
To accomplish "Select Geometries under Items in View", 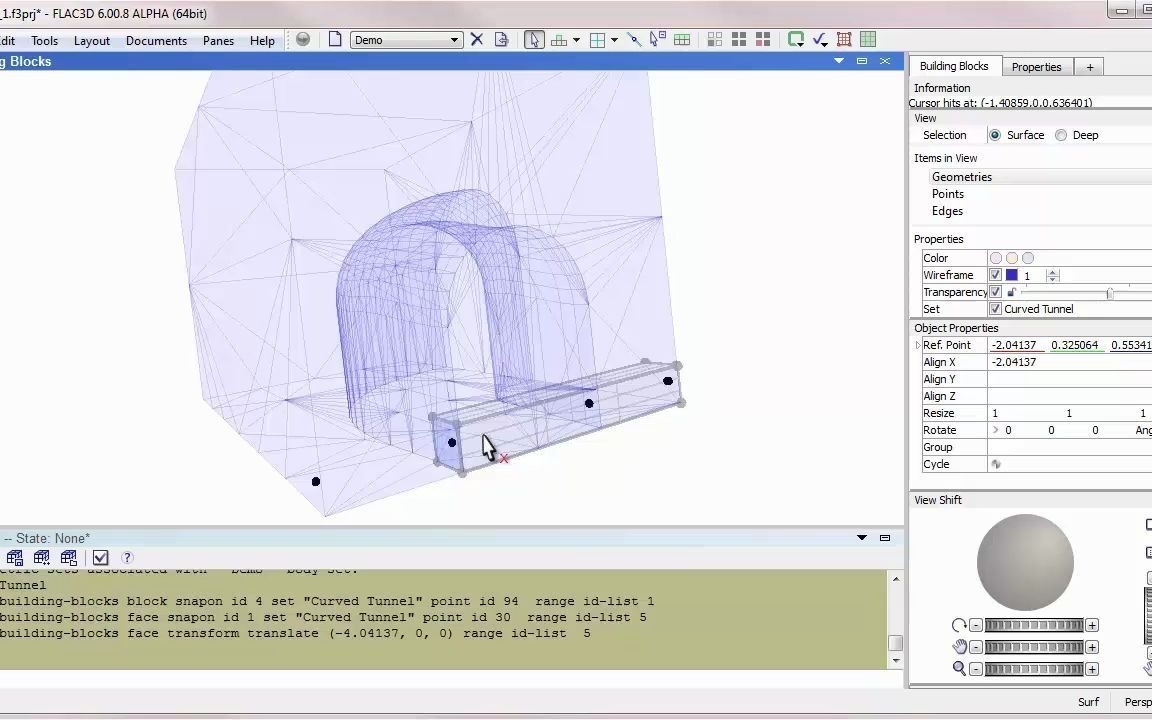I will (961, 176).
